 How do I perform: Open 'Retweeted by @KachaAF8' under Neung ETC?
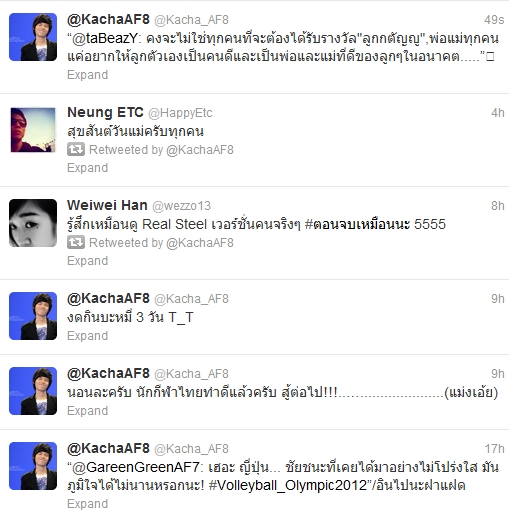161,150
